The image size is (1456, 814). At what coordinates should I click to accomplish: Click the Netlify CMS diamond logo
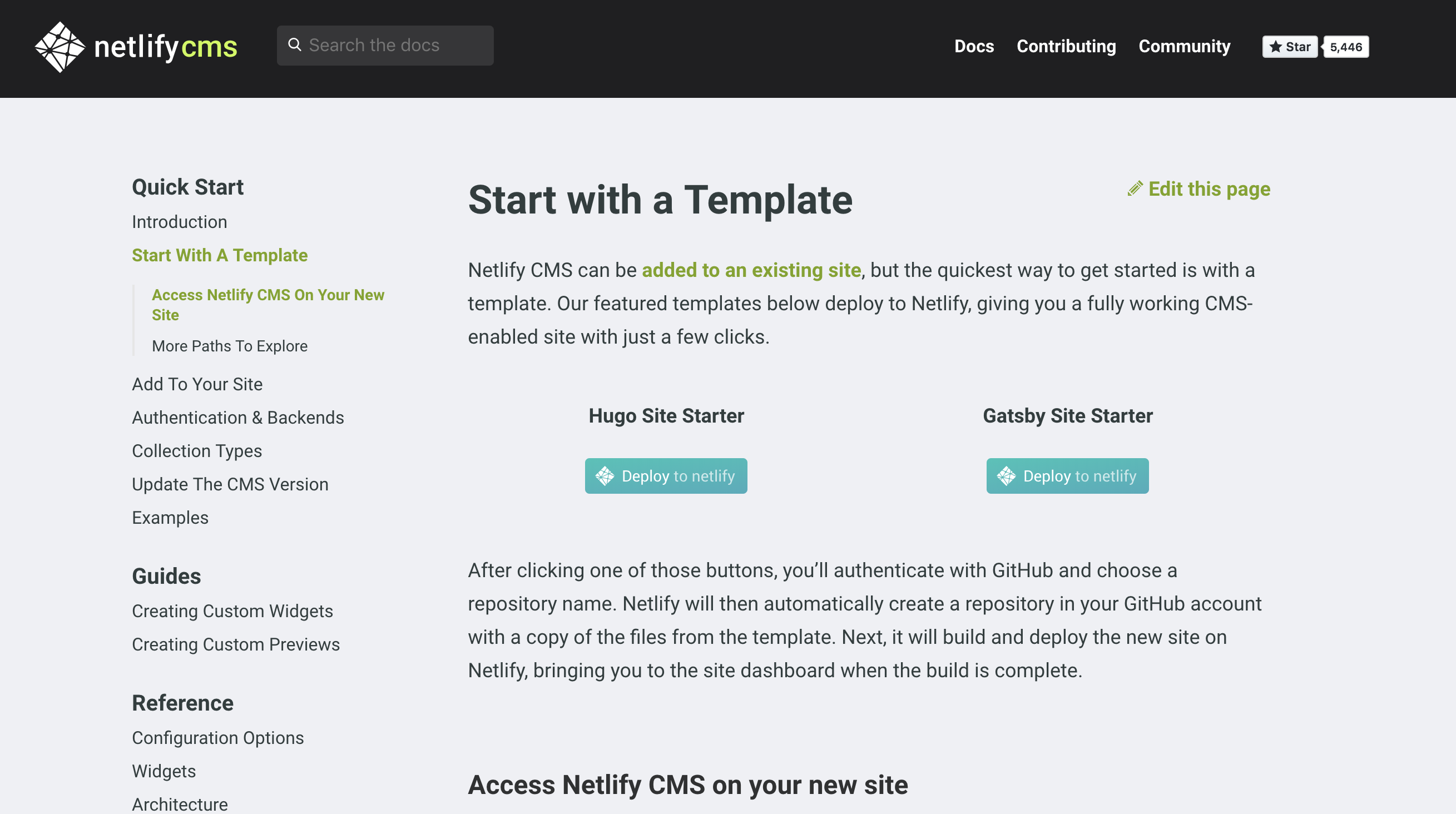(60, 47)
